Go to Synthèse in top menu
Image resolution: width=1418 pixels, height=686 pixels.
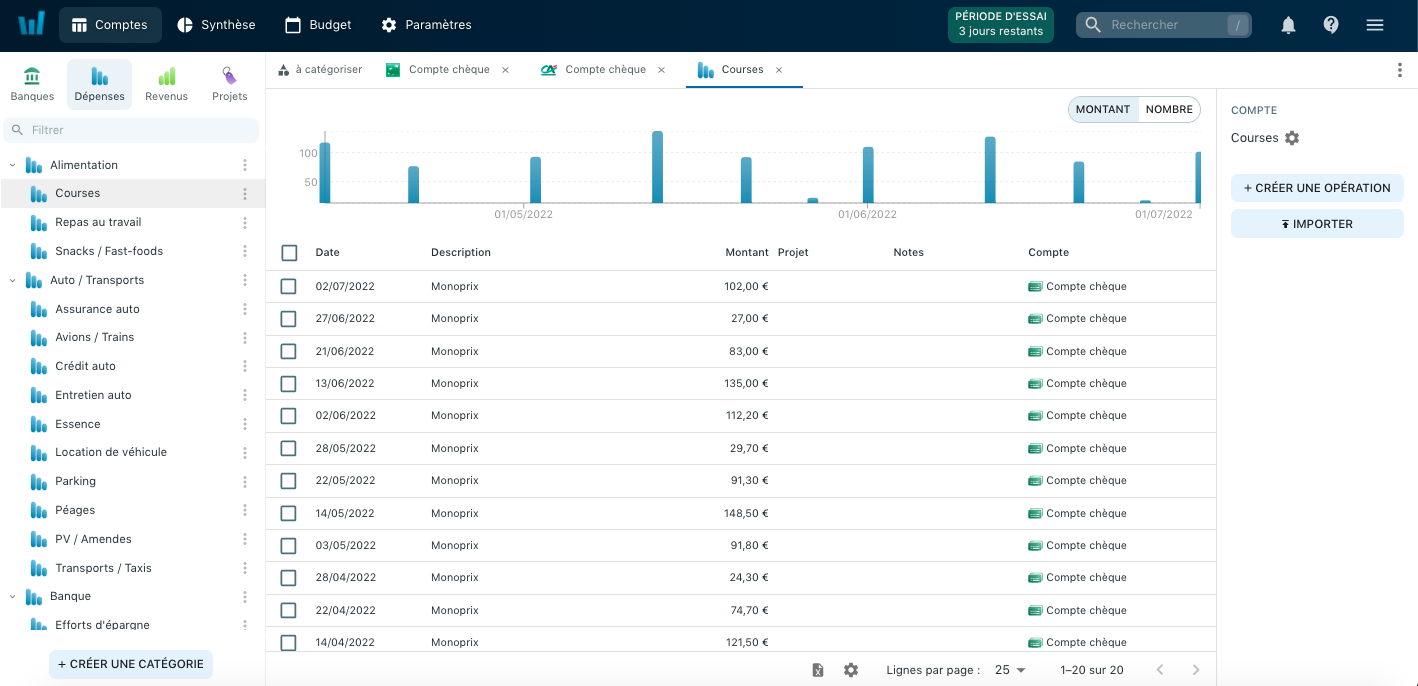tap(216, 25)
